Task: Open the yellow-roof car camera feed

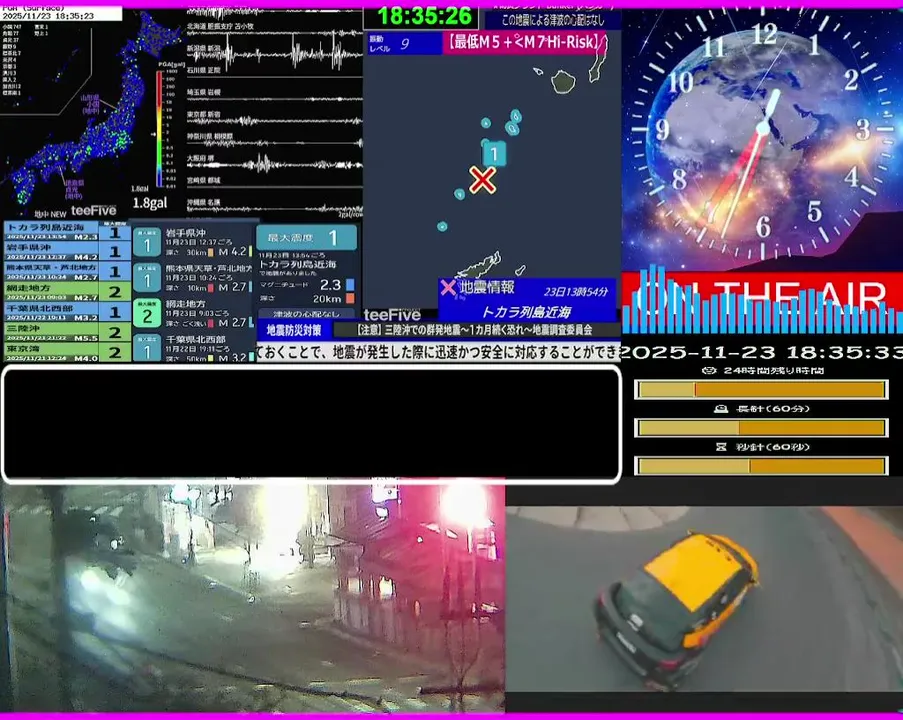Action: click(x=704, y=599)
